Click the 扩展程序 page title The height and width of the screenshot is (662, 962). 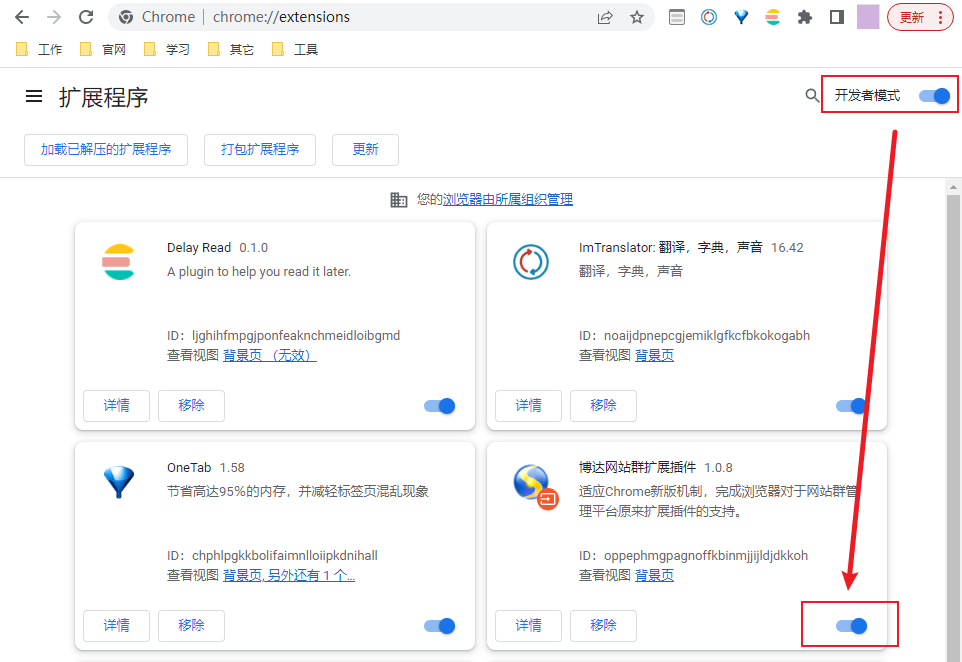point(104,97)
